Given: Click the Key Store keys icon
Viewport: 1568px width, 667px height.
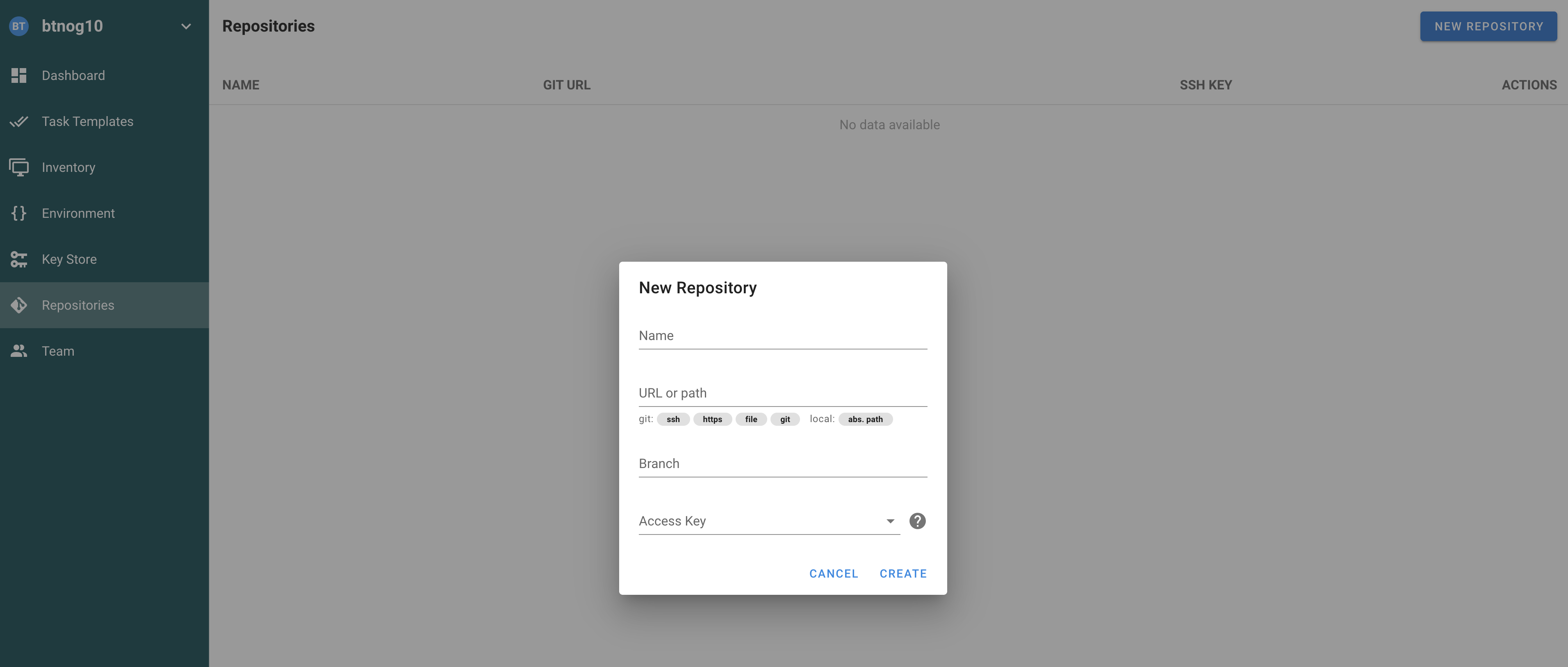Looking at the screenshot, I should click(x=19, y=260).
